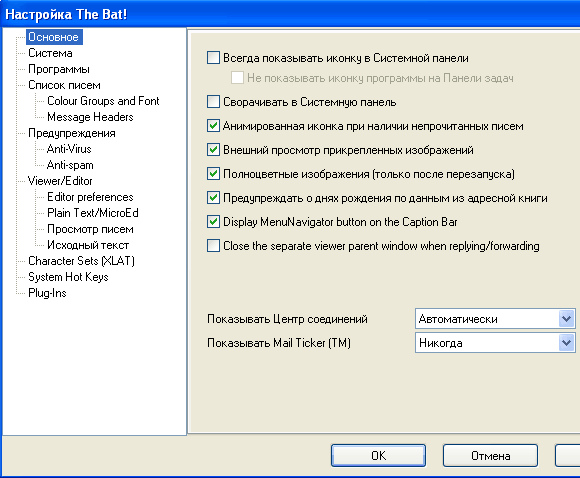The height and width of the screenshot is (478, 580).
Task: Select Plug-Ins in the tree
Action: 47,293
